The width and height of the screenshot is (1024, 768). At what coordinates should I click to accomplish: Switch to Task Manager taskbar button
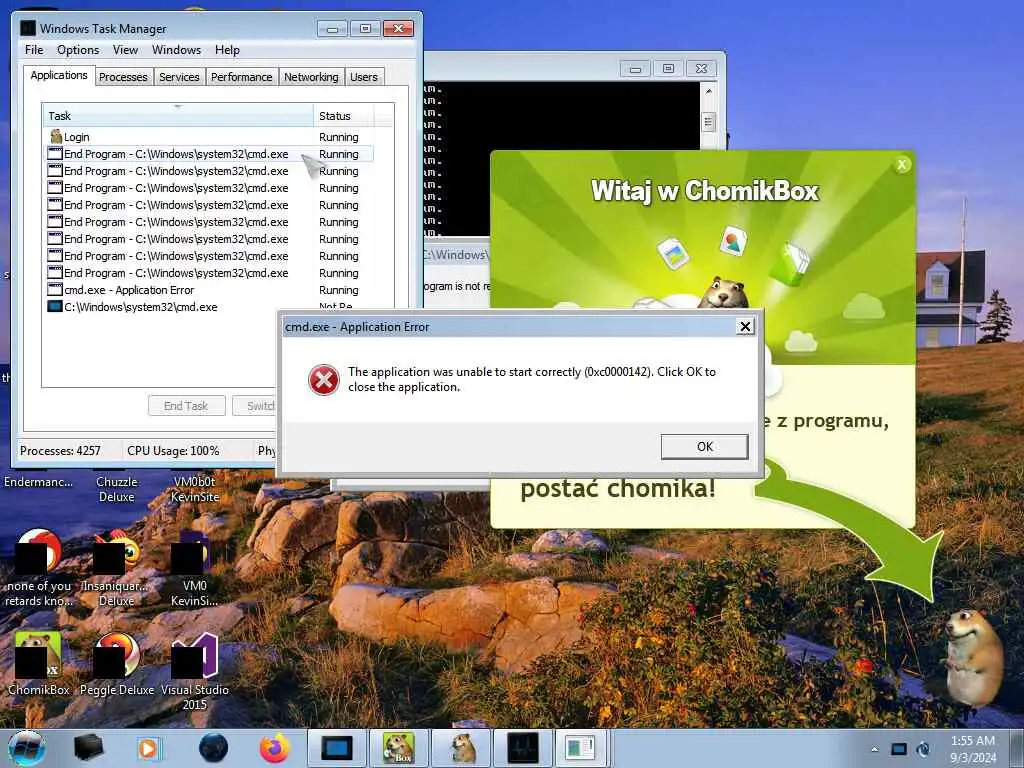tap(522, 748)
